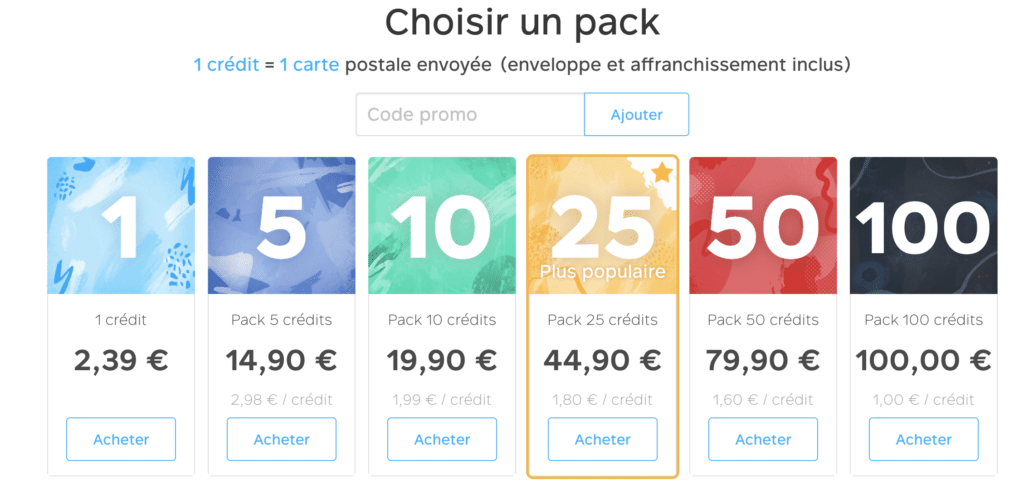Image resolution: width=1024 pixels, height=490 pixels.
Task: Click the 44,90 € price label
Action: coord(602,360)
